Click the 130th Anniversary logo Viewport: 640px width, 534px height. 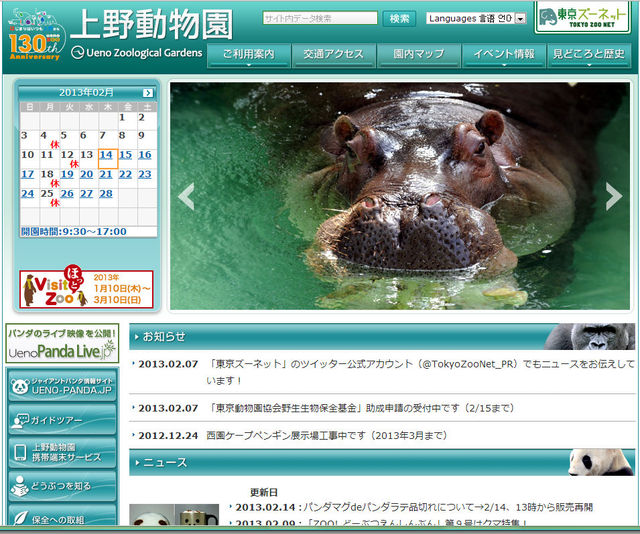(34, 35)
